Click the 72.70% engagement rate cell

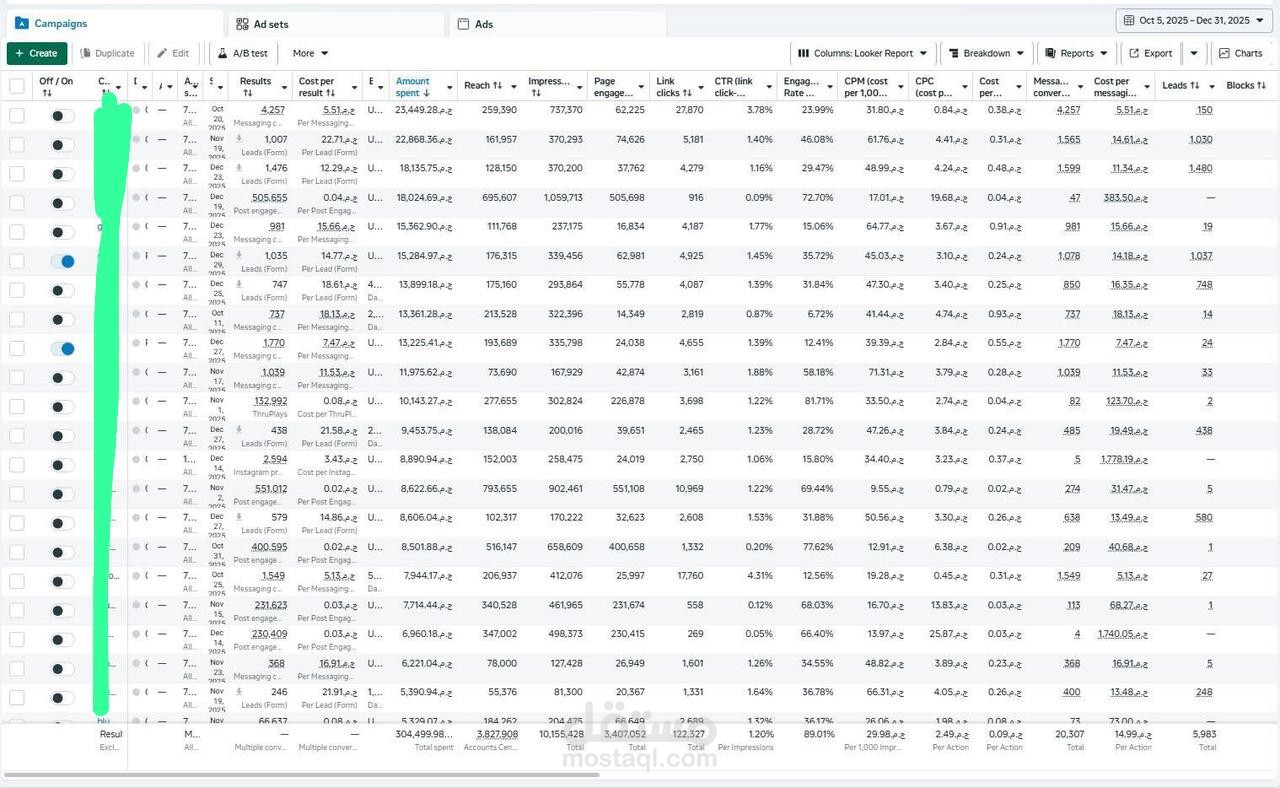click(x=816, y=198)
